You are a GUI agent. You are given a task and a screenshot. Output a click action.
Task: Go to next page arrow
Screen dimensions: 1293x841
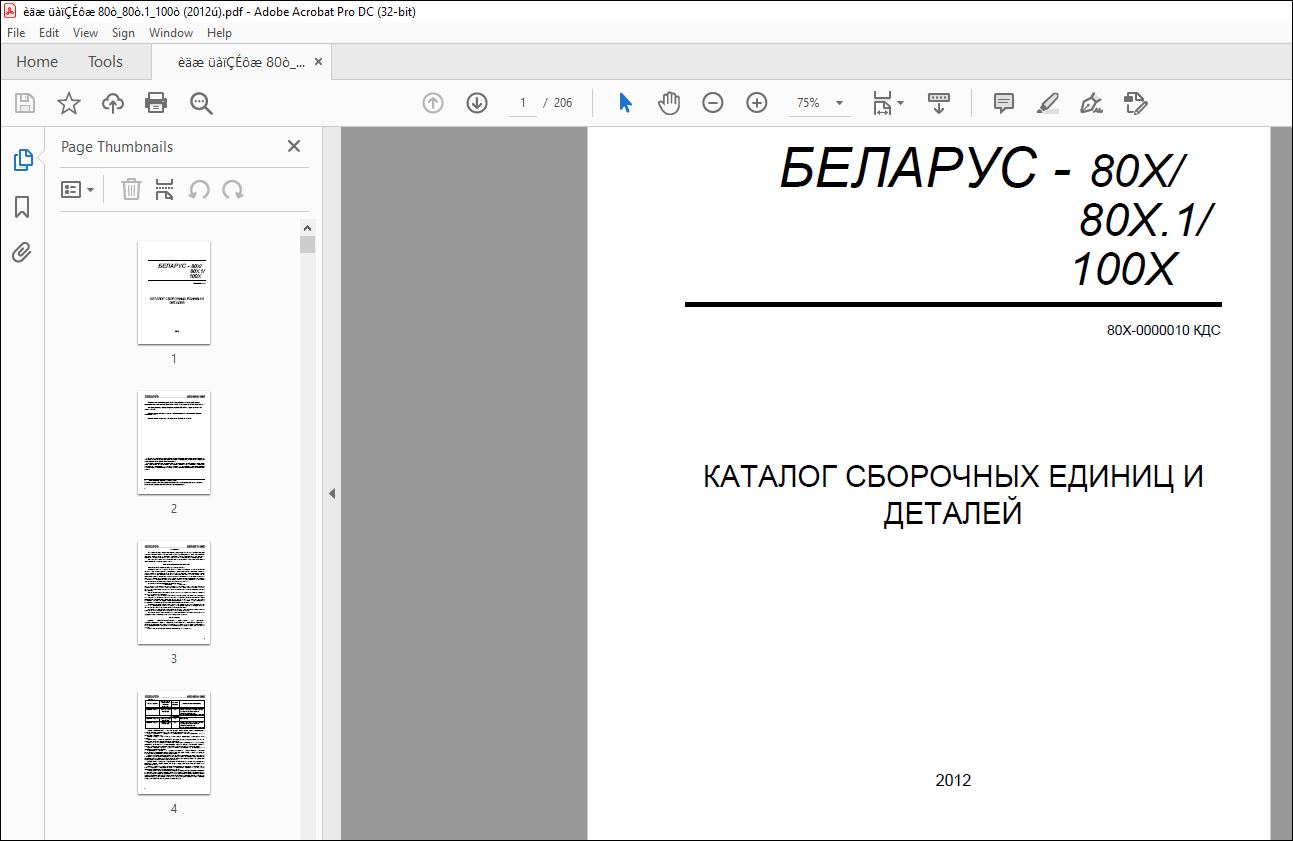click(x=477, y=103)
